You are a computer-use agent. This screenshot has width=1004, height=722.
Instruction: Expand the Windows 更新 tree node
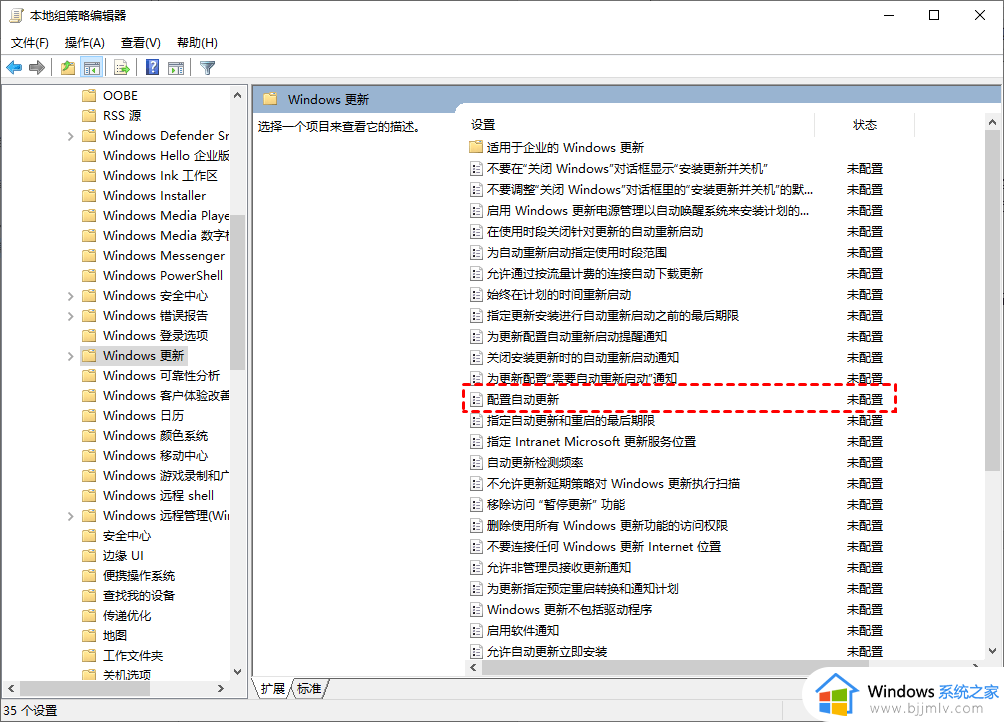70,356
